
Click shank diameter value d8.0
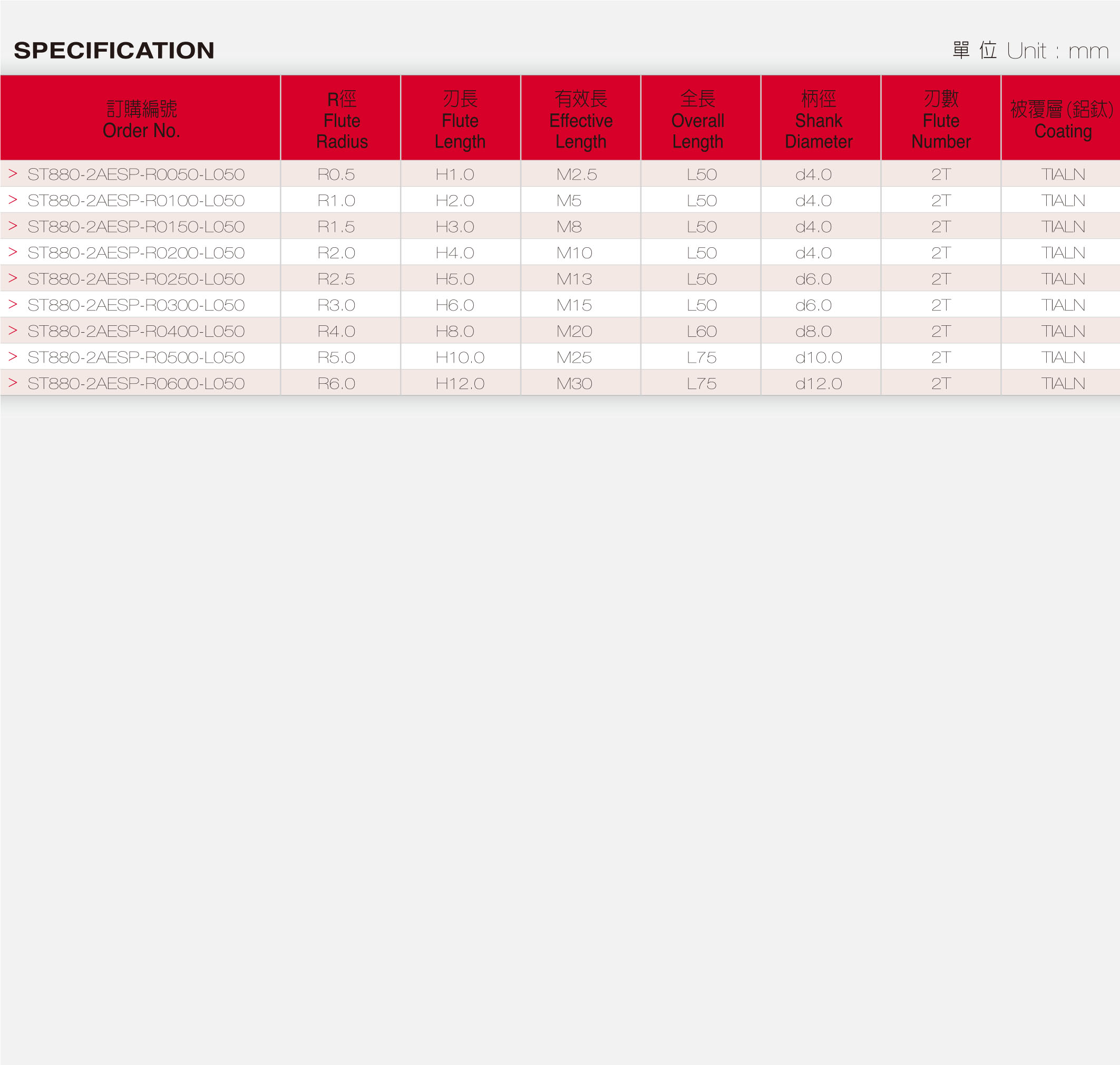click(x=814, y=331)
